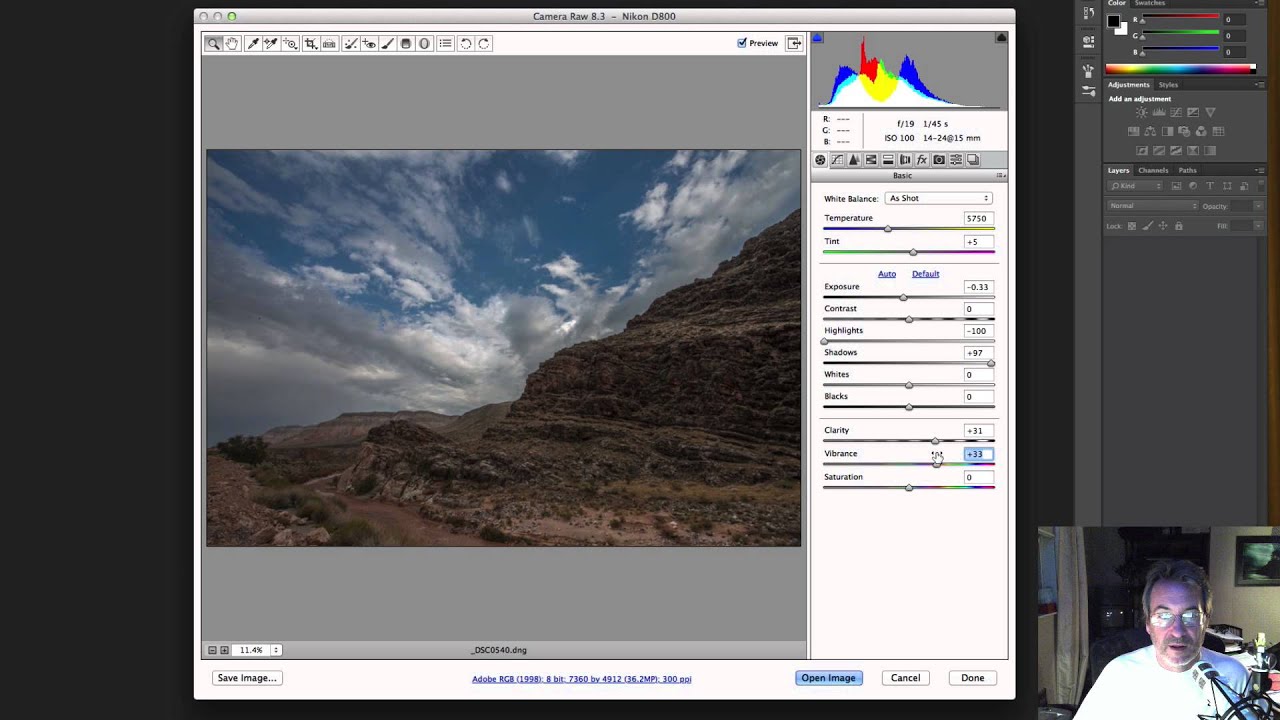The height and width of the screenshot is (720, 1280).
Task: Switch to the Detail panel tab
Action: (x=854, y=160)
